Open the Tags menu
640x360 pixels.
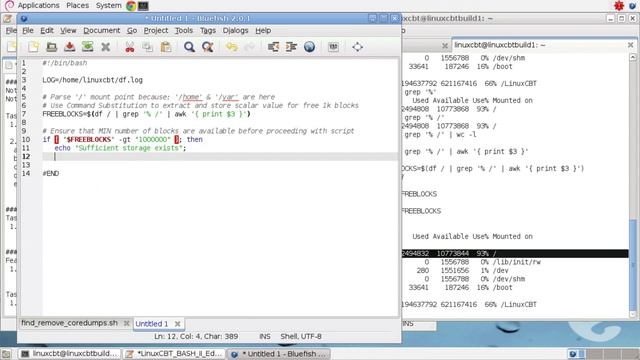(208, 31)
